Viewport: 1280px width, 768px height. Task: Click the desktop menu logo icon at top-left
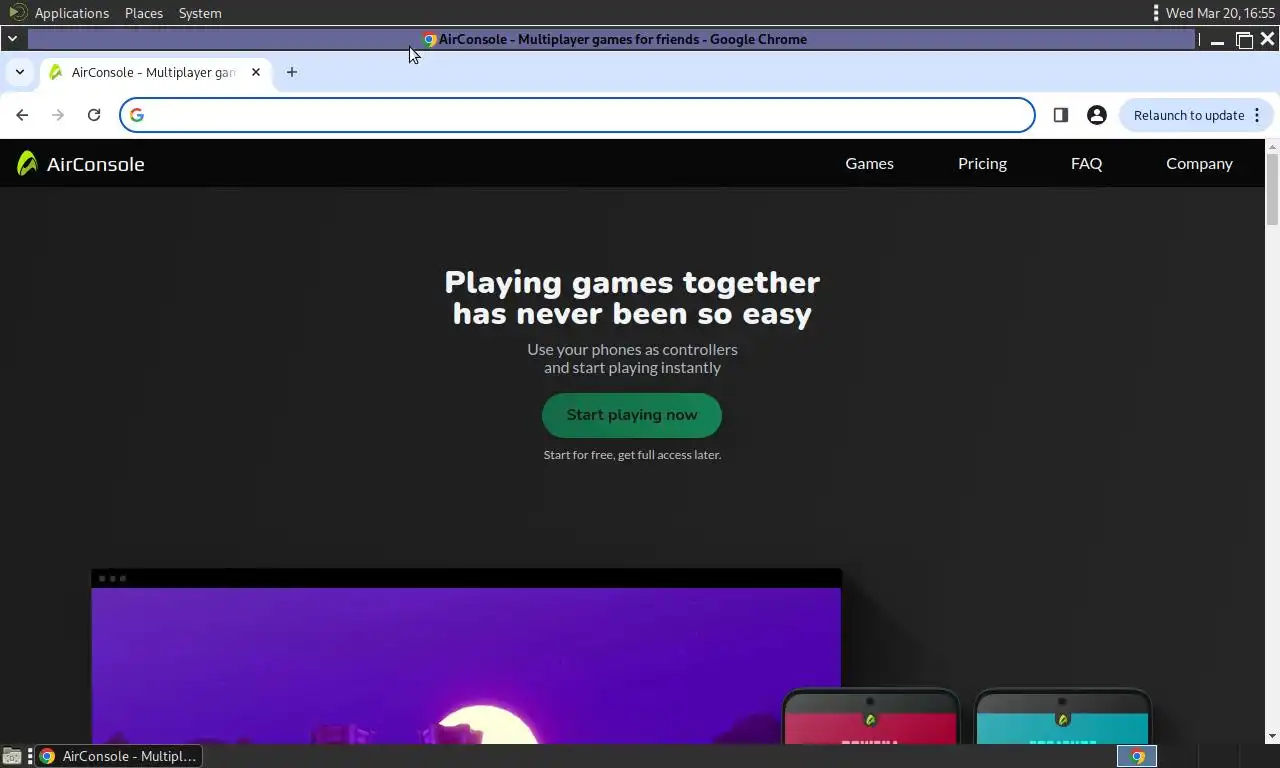(17, 13)
